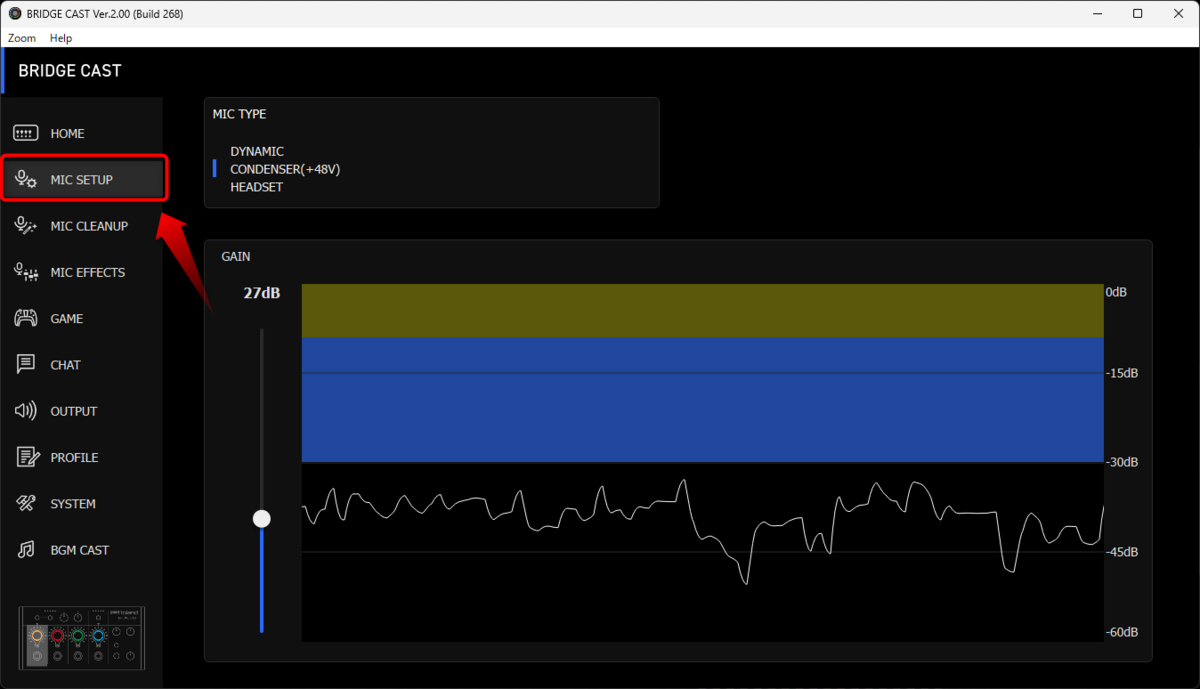Click the gain slider handle
Viewport: 1200px width, 689px height.
[x=262, y=518]
